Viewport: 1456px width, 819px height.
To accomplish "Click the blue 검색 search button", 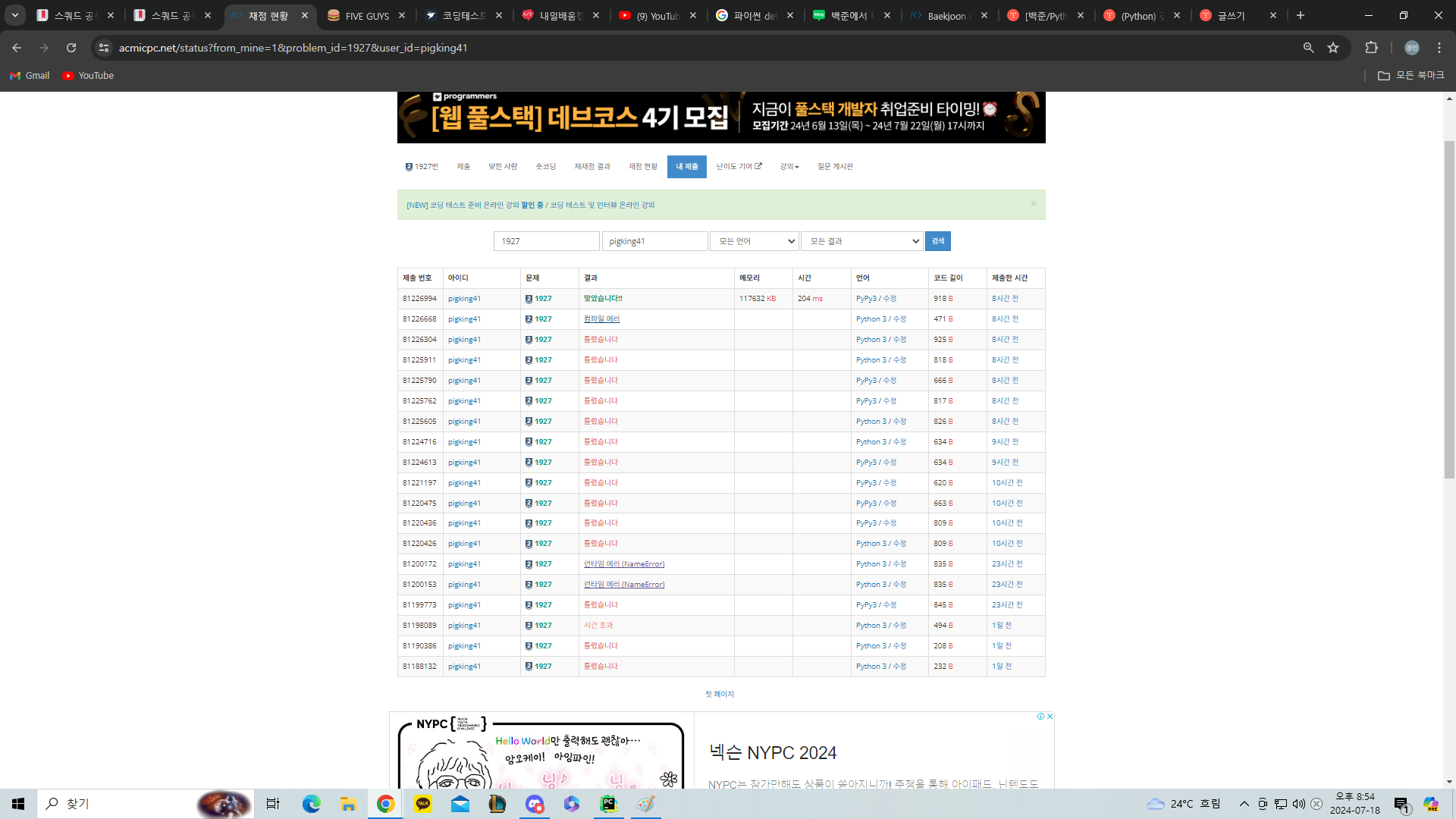I will pos(937,241).
